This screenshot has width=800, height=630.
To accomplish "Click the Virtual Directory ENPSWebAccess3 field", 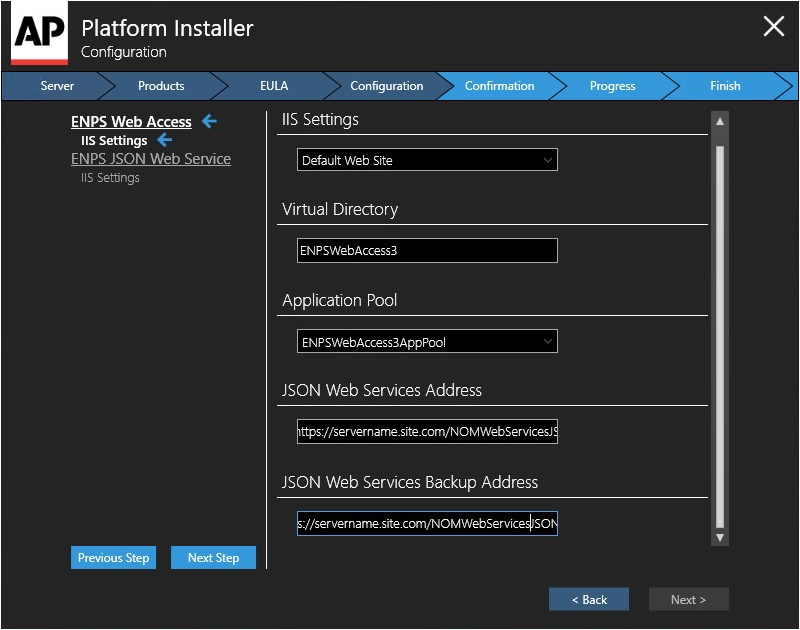I will (x=427, y=250).
